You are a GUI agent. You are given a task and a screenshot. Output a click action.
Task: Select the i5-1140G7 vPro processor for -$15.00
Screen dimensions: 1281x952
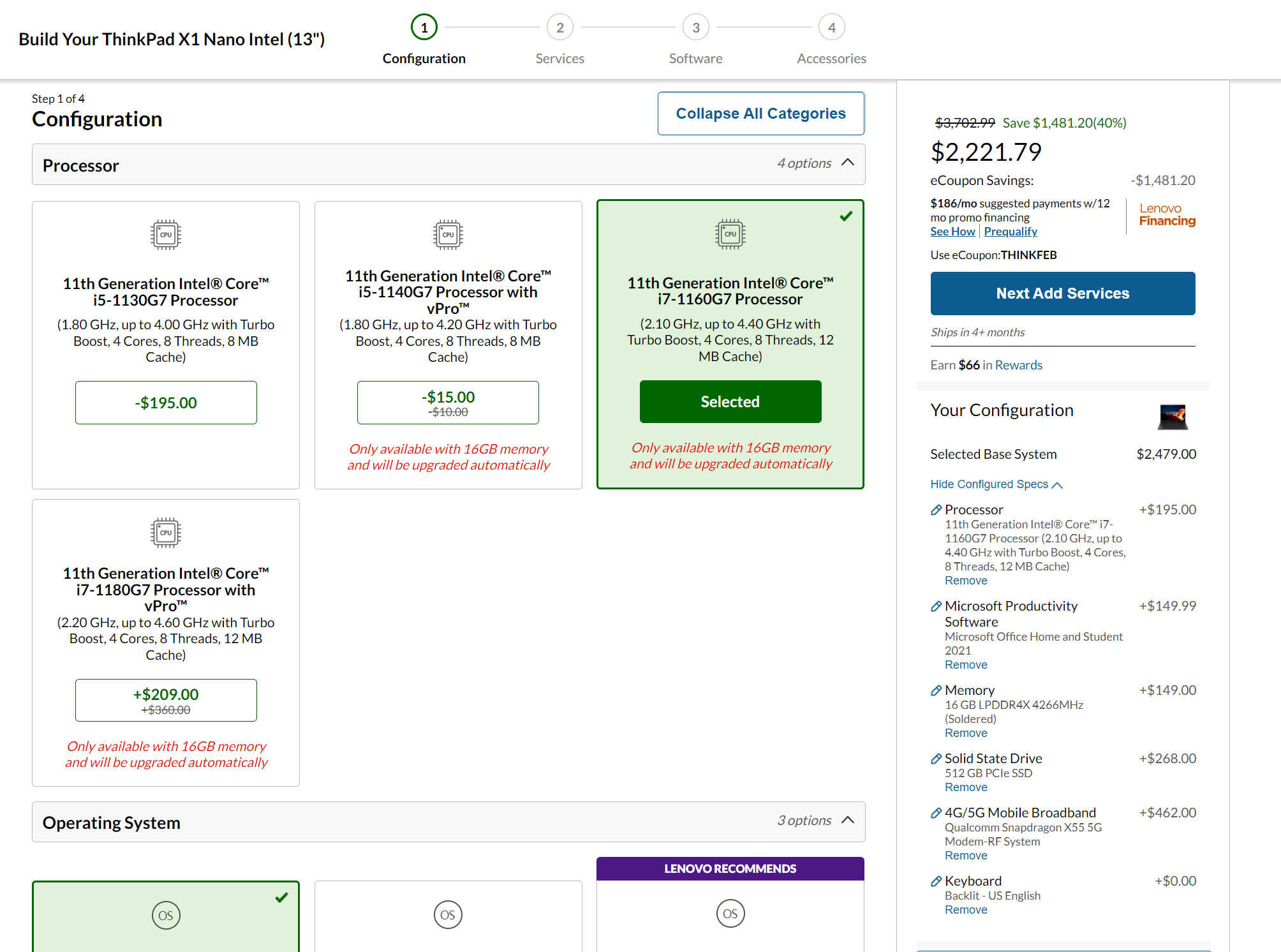[x=448, y=403]
